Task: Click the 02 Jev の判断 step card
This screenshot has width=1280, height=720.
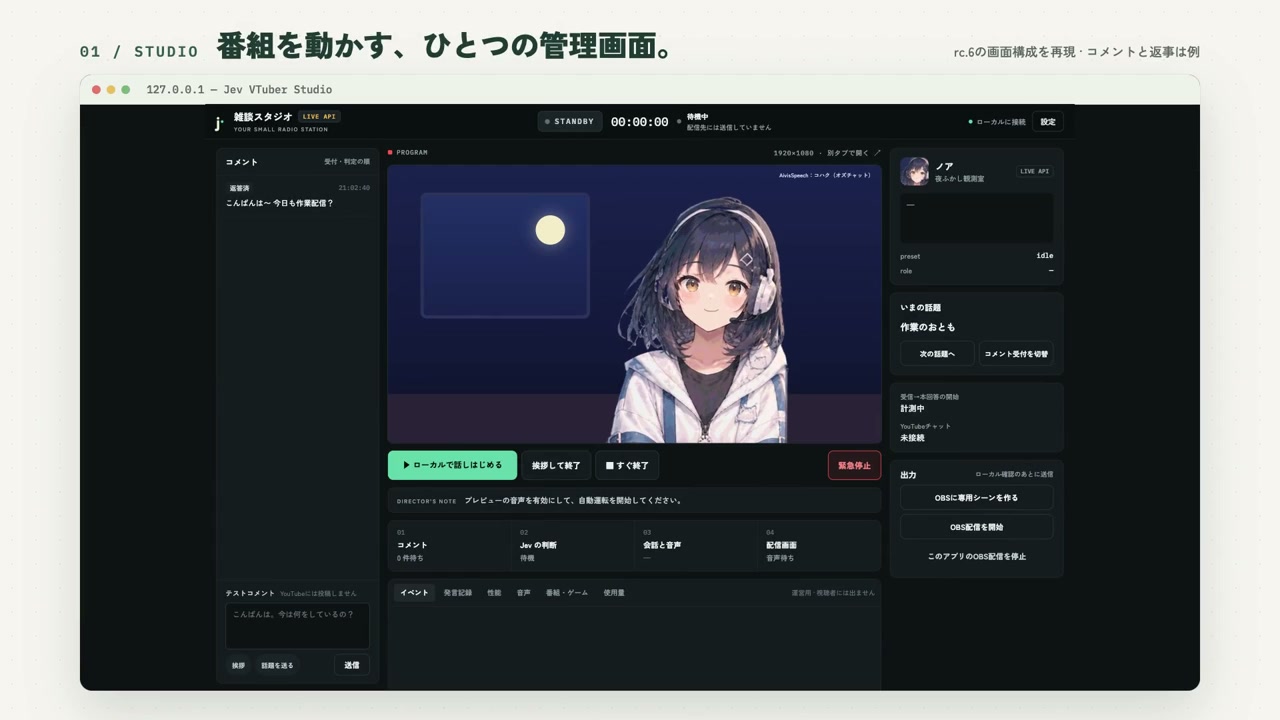Action: [x=572, y=545]
